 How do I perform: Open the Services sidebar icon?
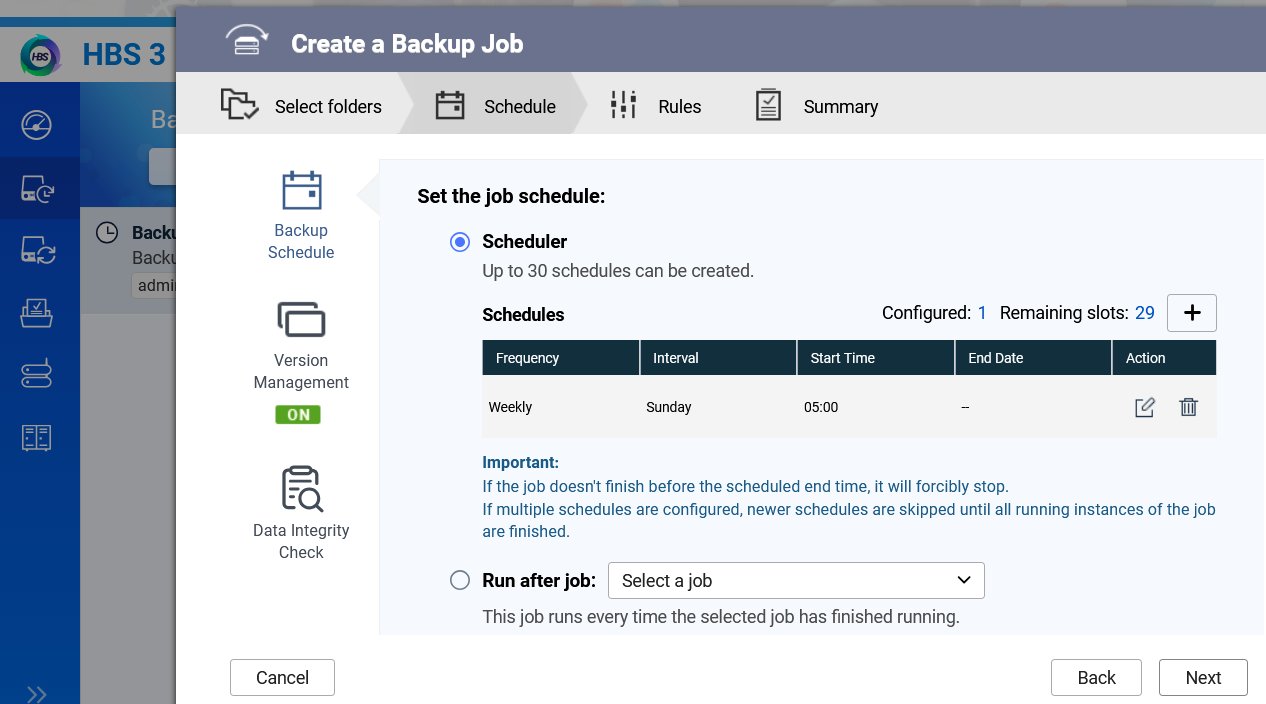click(37, 437)
